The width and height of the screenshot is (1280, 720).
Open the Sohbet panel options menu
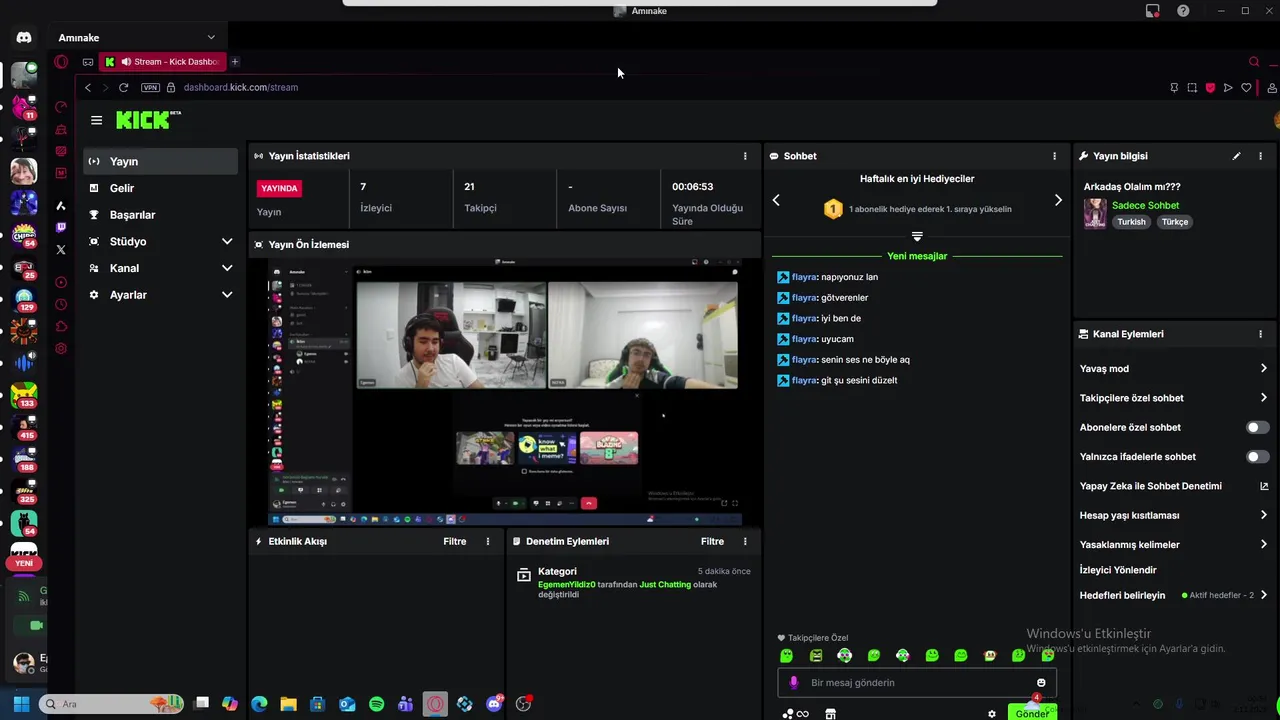(1054, 156)
